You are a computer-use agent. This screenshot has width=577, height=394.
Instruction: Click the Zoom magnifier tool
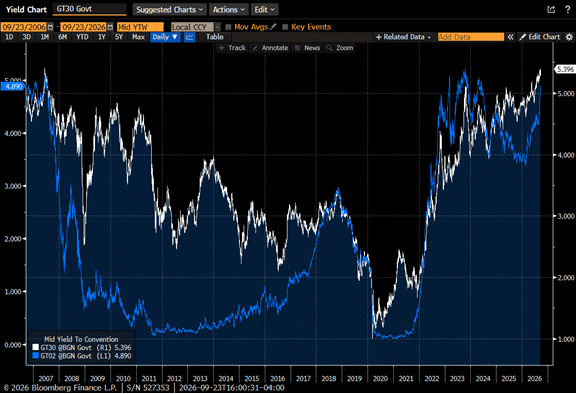point(340,48)
